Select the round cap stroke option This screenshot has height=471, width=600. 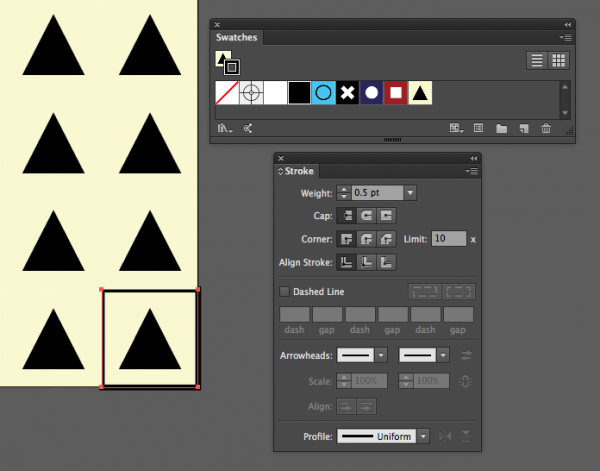pos(366,215)
